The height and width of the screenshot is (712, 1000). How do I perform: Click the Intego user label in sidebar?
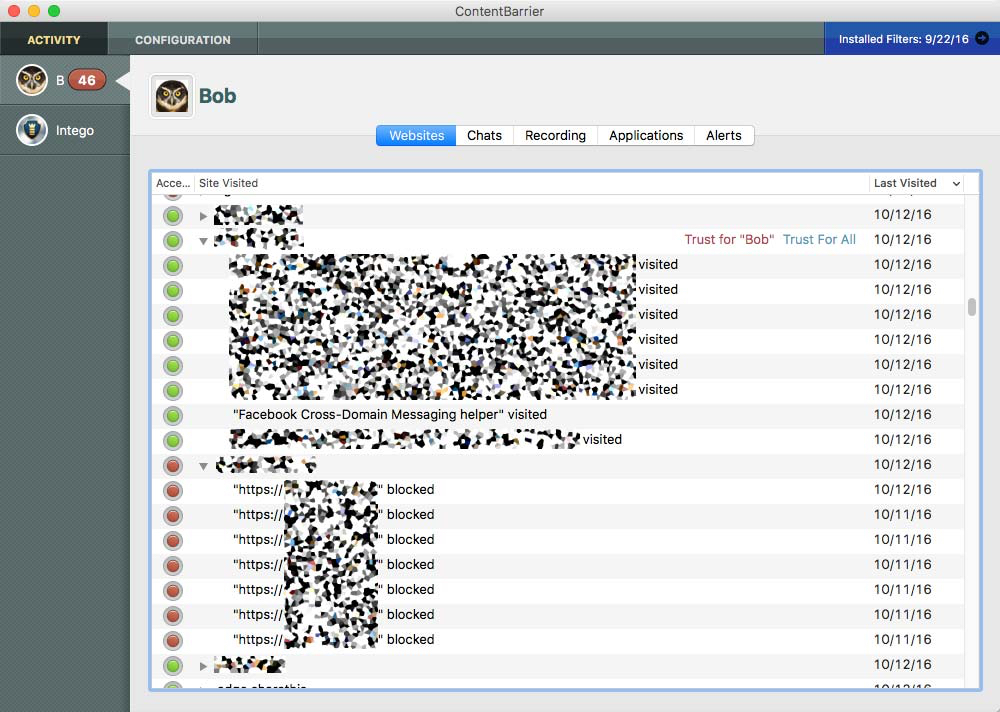coord(75,130)
